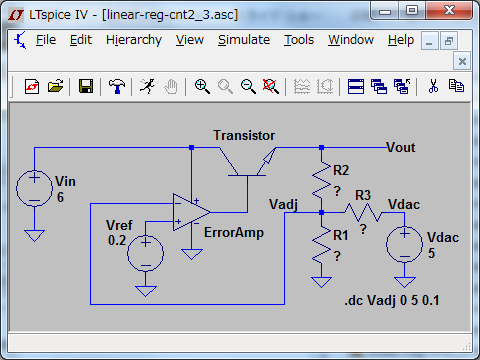Click the Close All Windows icon
The height and width of the screenshot is (360, 480).
click(x=402, y=87)
